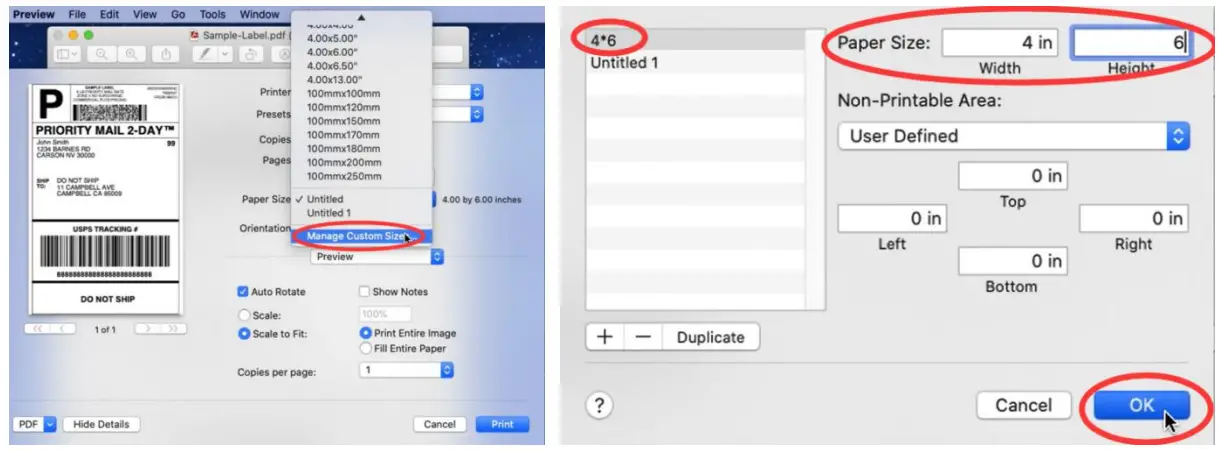Enable the Show Notes checkbox
Screen dimensions: 1219x450
point(364,292)
